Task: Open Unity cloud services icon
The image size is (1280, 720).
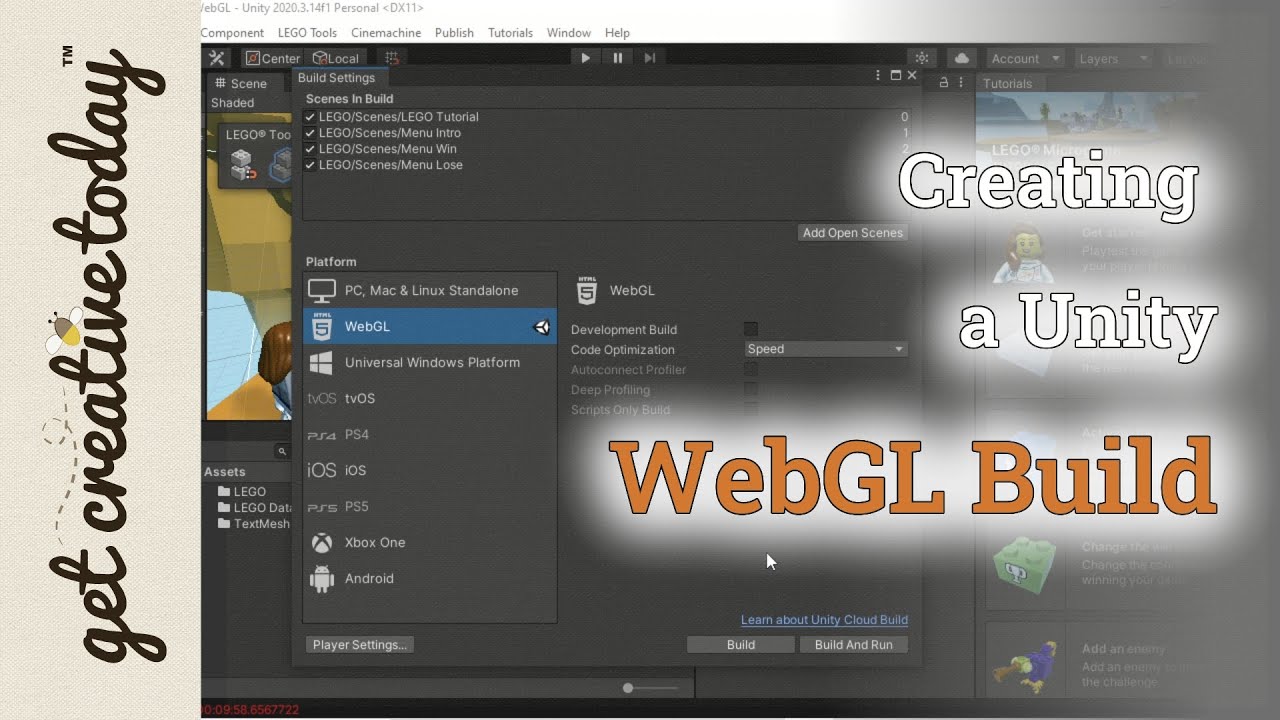Action: [x=961, y=58]
